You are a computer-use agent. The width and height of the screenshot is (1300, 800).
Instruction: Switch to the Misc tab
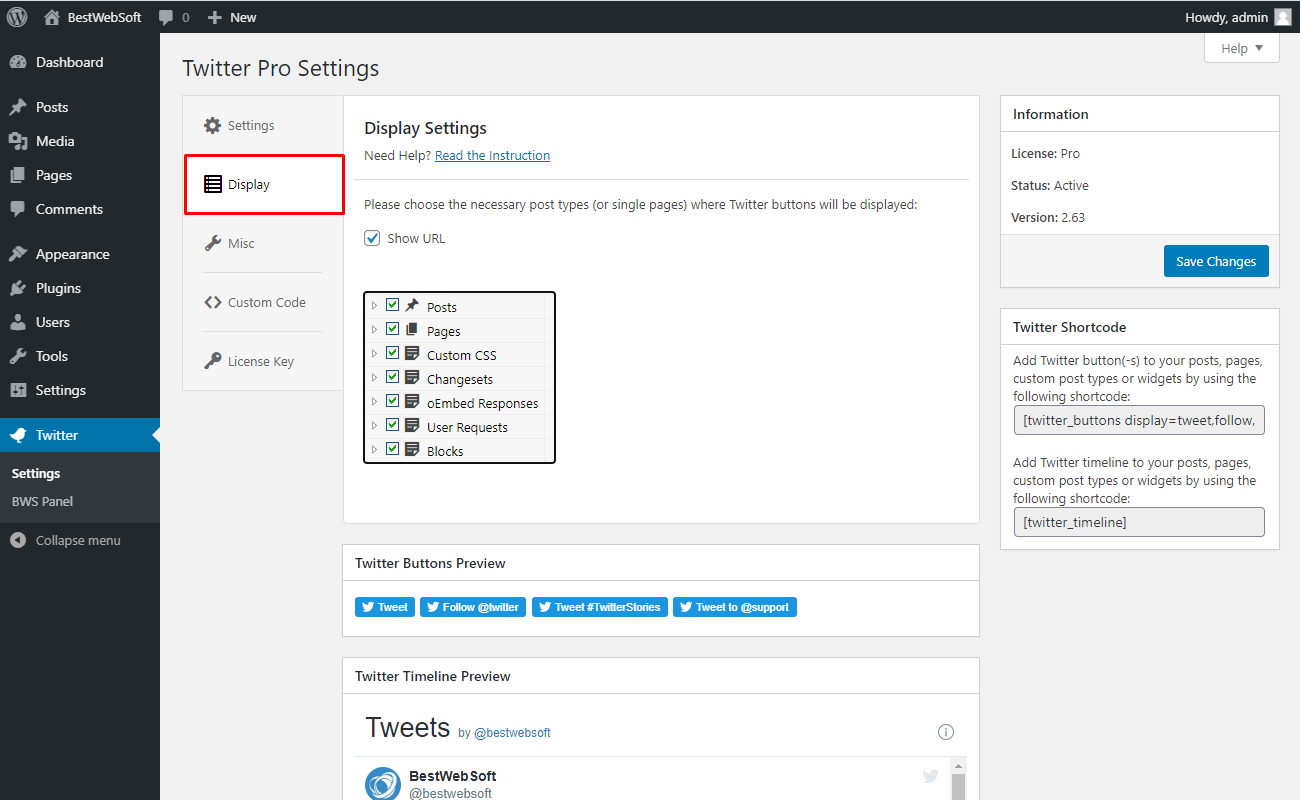point(263,243)
